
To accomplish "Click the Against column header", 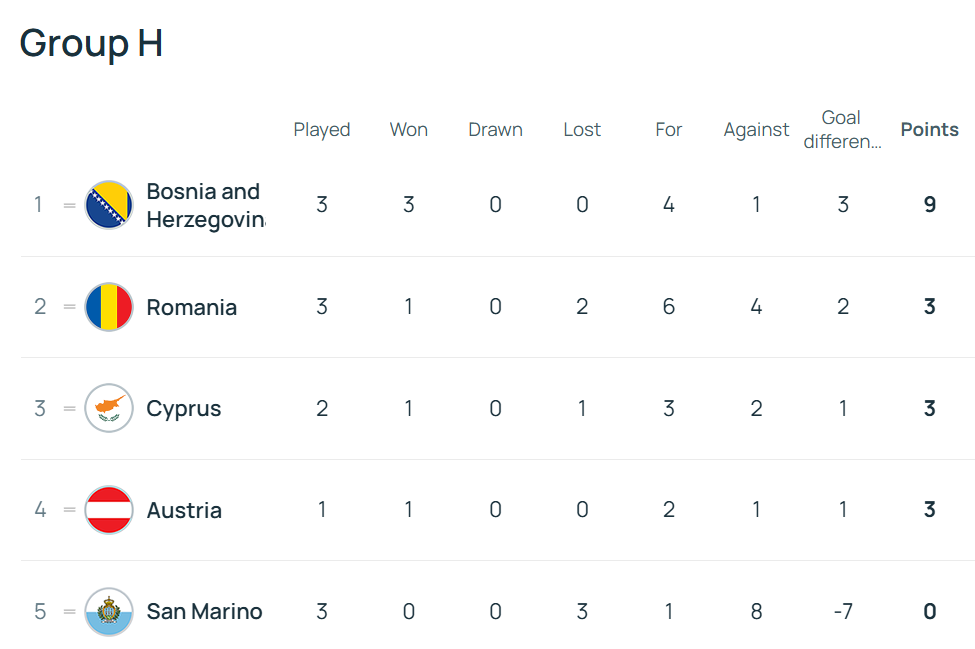I will coord(756,130).
